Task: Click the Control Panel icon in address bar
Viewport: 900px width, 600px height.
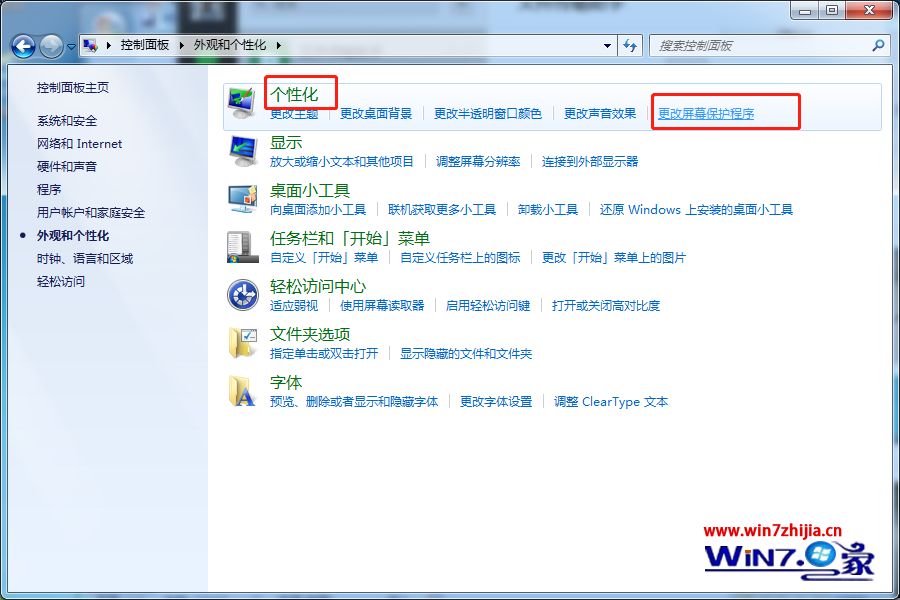Action: [90, 45]
